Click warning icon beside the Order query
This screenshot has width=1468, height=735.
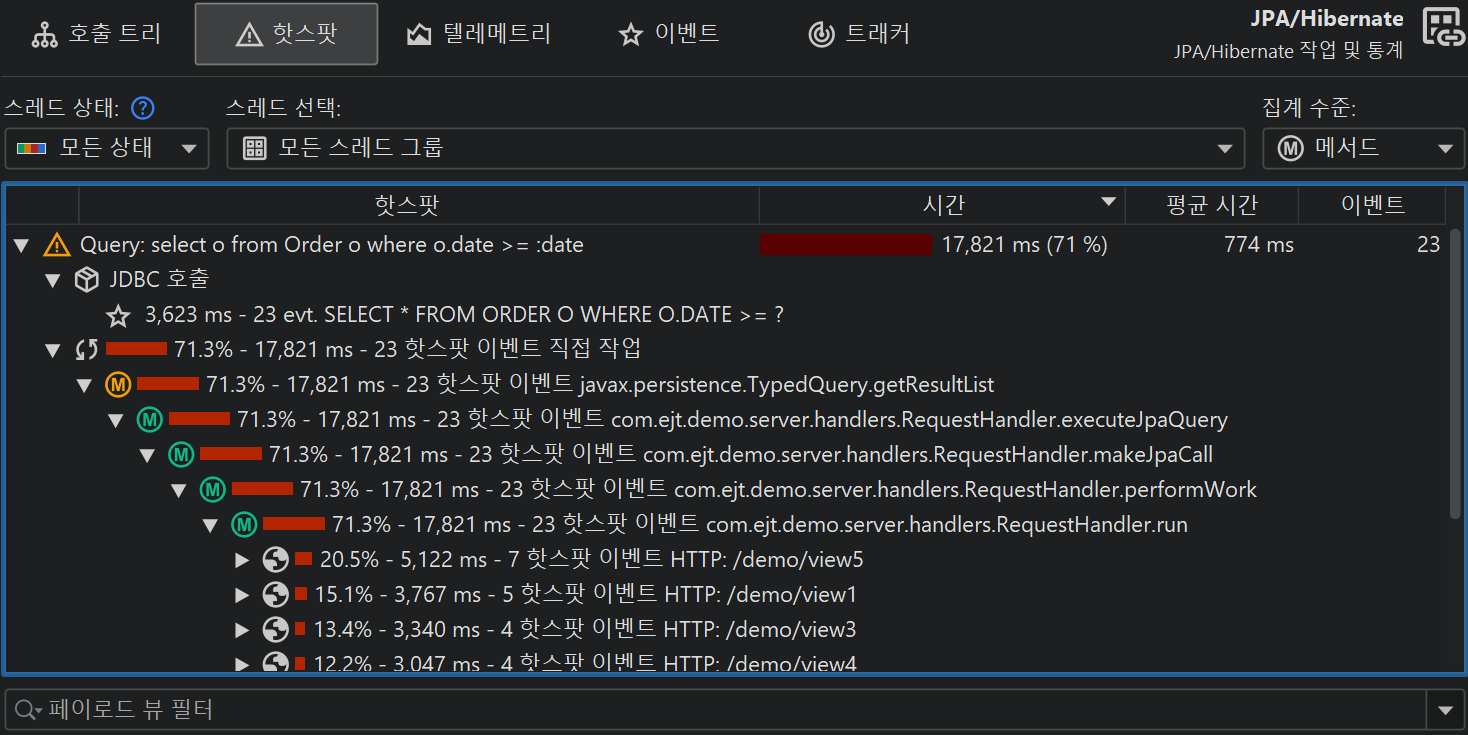pos(57,244)
